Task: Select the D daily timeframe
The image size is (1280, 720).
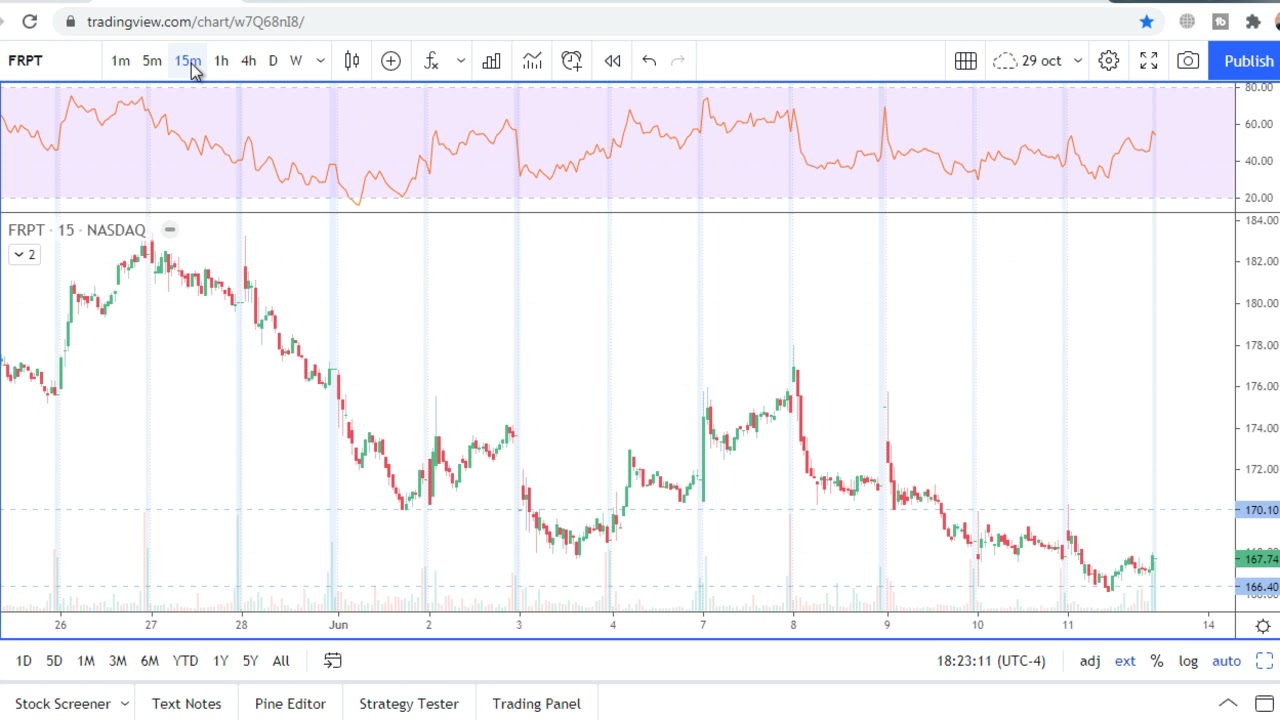Action: click(x=273, y=61)
